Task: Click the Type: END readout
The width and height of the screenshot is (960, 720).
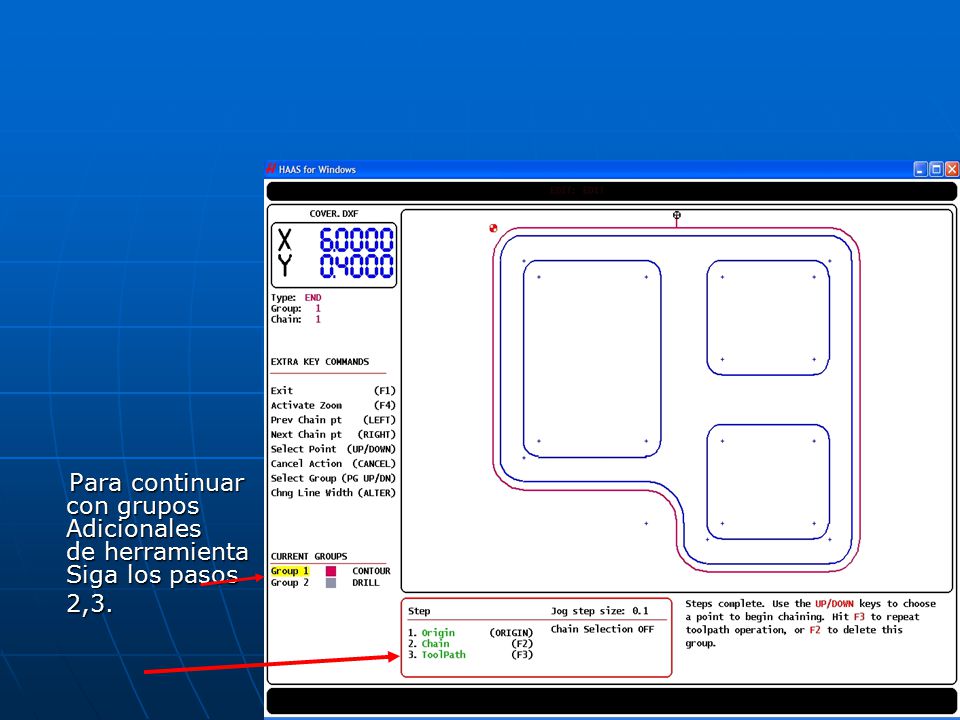Action: coord(296,298)
